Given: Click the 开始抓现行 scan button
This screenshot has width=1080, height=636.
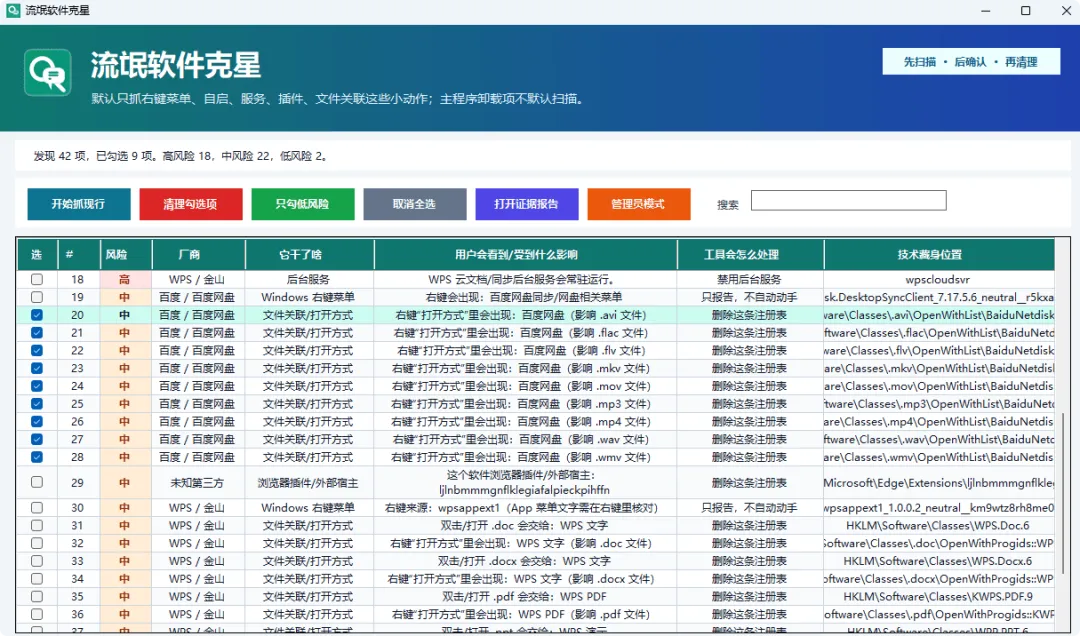Looking at the screenshot, I should click(79, 204).
